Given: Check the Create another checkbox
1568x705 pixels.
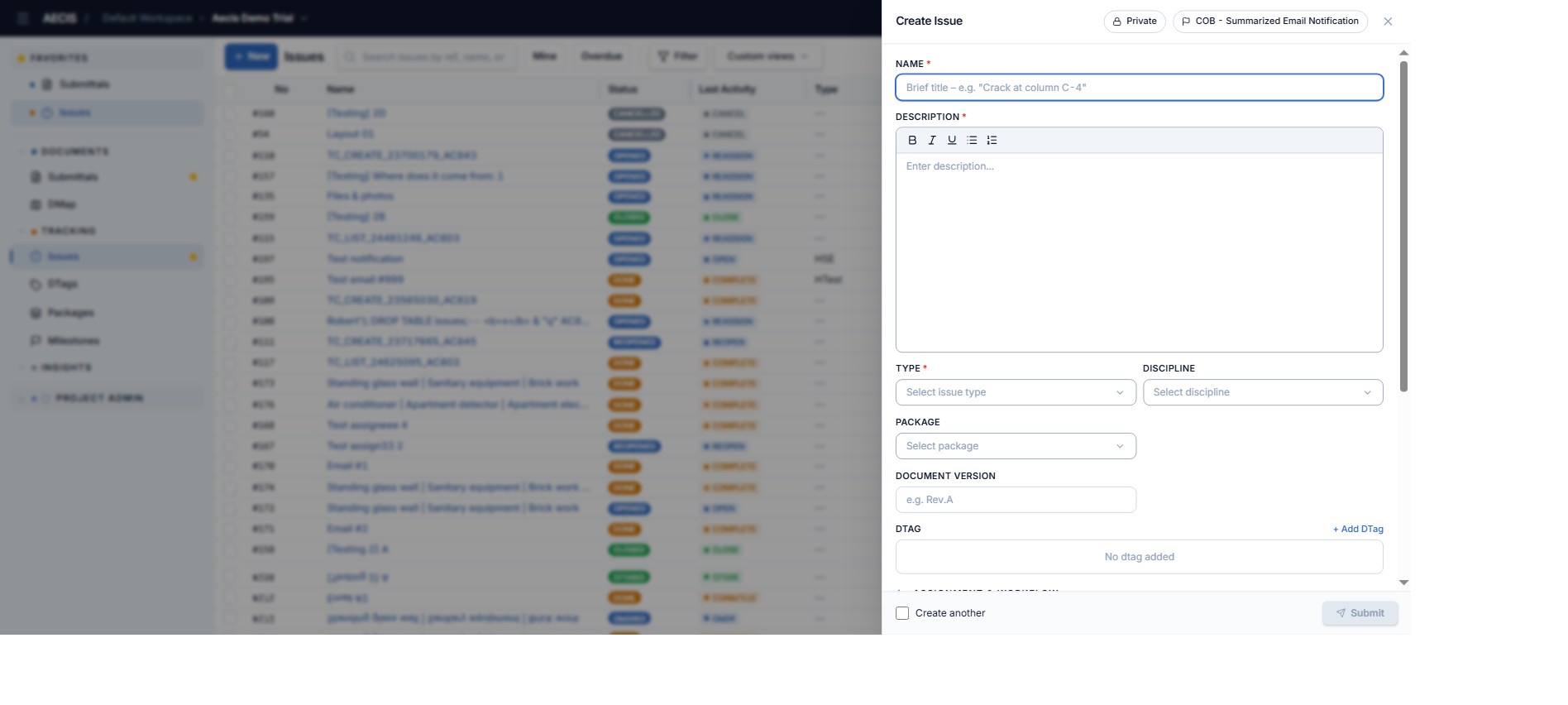Looking at the screenshot, I should [x=902, y=613].
